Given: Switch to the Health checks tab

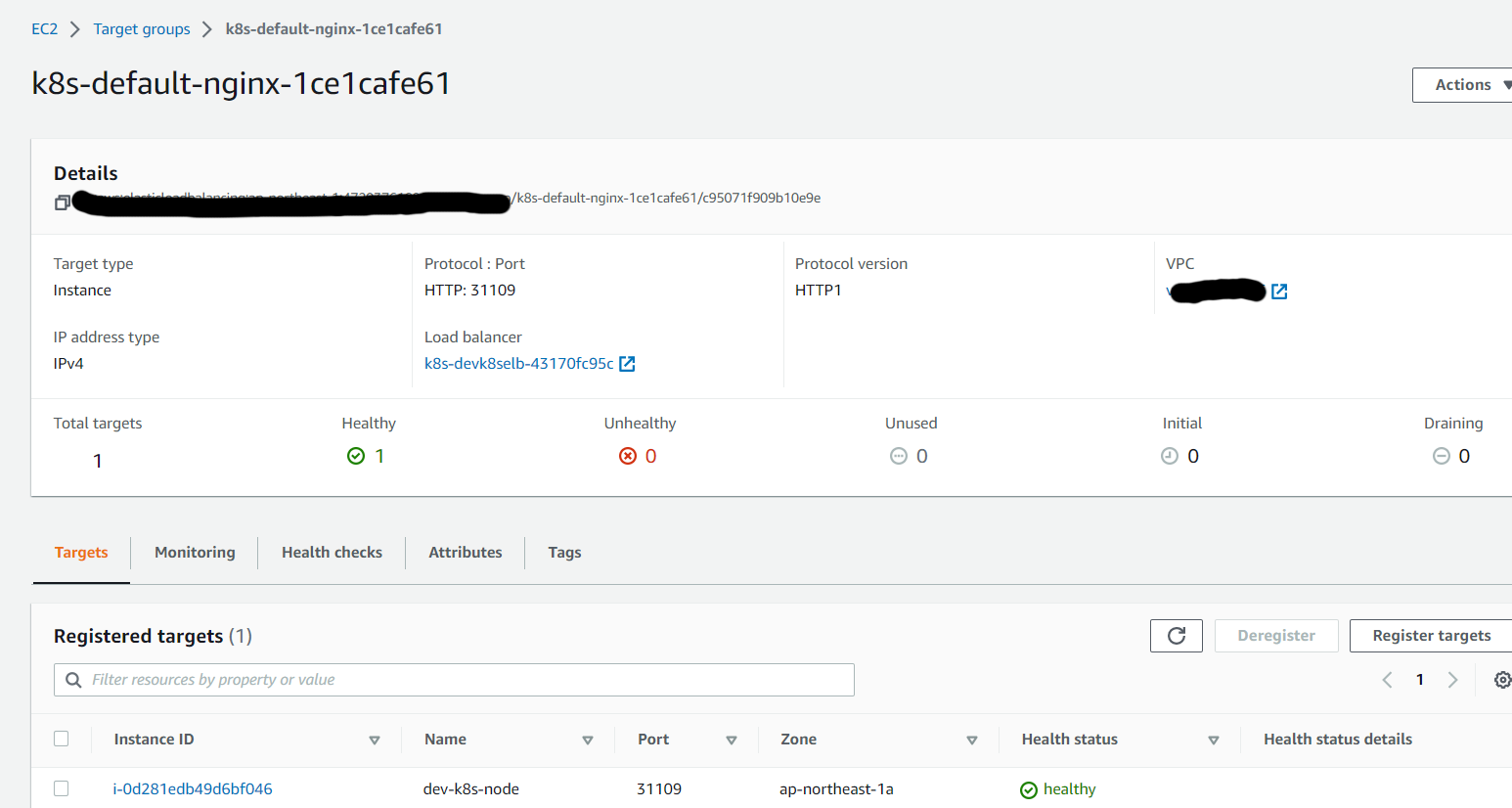Looking at the screenshot, I should [332, 553].
